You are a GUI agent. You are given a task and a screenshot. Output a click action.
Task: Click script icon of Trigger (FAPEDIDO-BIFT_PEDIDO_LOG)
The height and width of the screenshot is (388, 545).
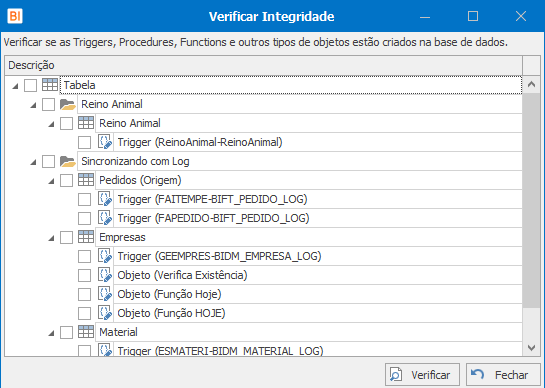(105, 218)
